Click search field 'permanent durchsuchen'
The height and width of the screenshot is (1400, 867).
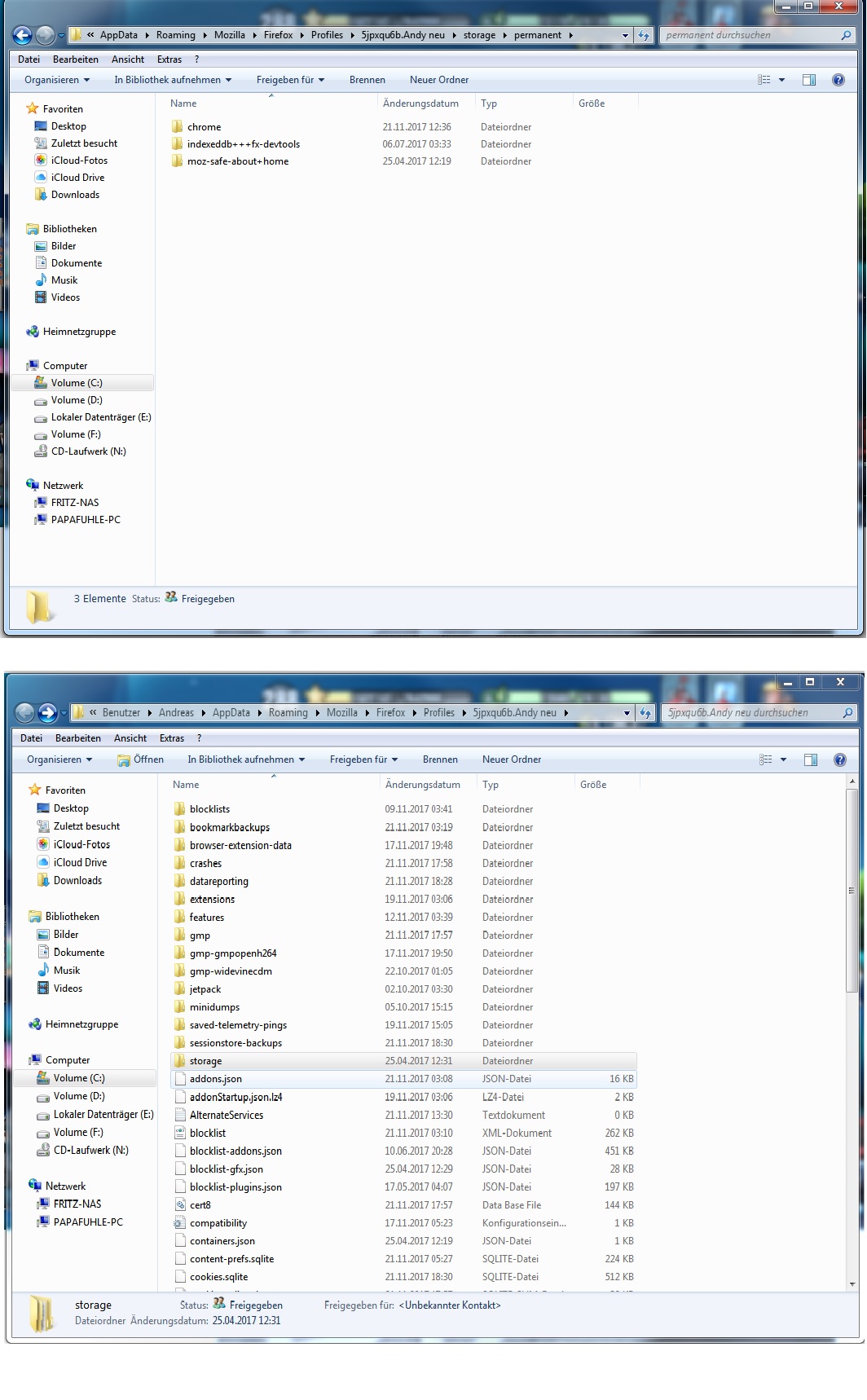(x=758, y=35)
